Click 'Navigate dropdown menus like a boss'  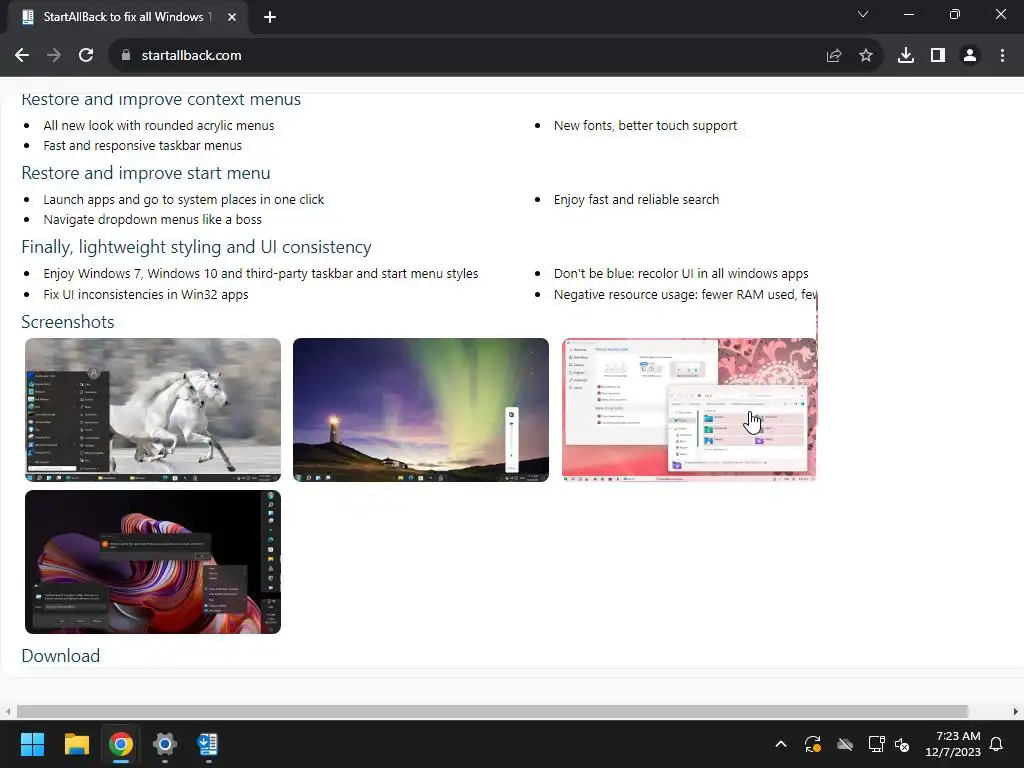click(152, 219)
